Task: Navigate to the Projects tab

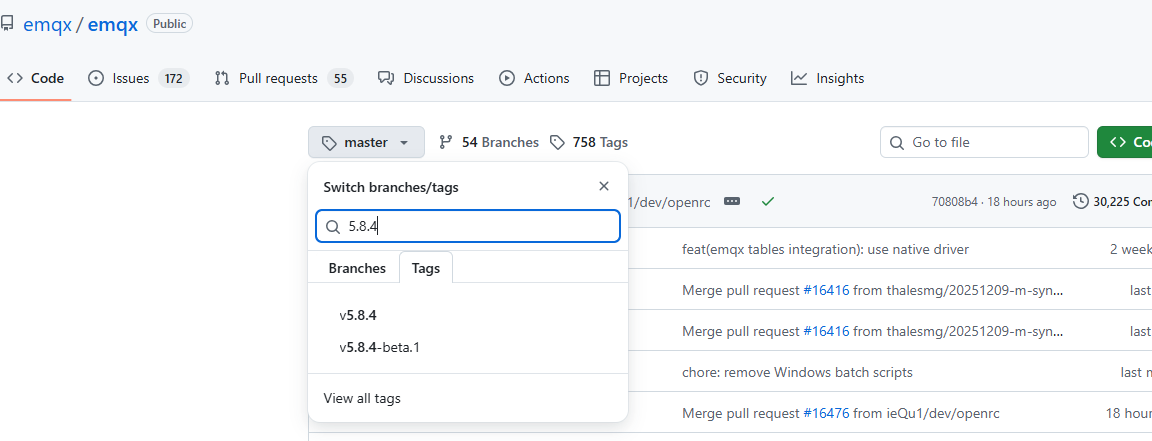Action: [631, 78]
